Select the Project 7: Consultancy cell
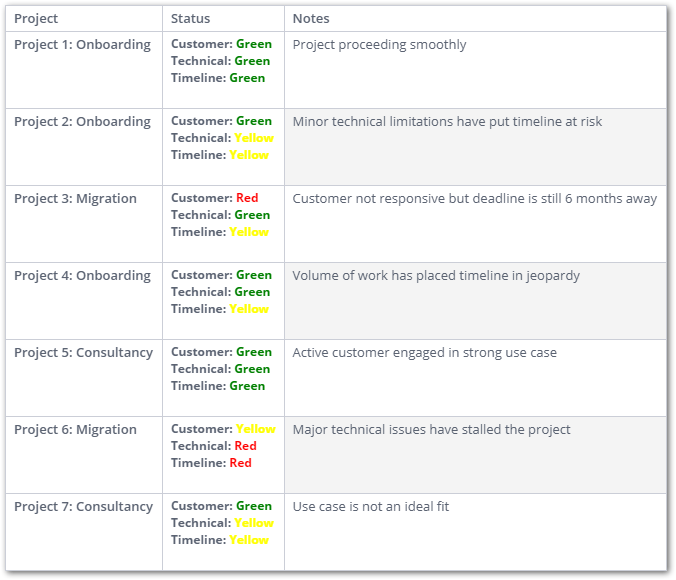 83,506
